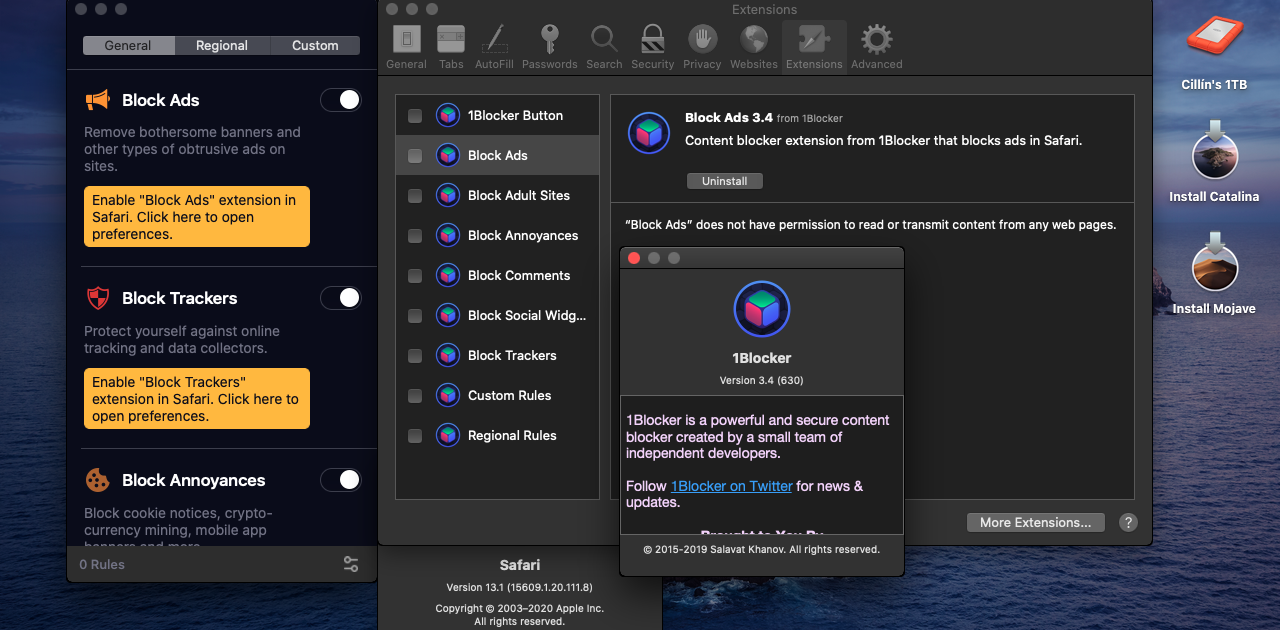Enable the Block Annoyances extension checkbox
Screen dimensions: 1280x630
(x=415, y=236)
